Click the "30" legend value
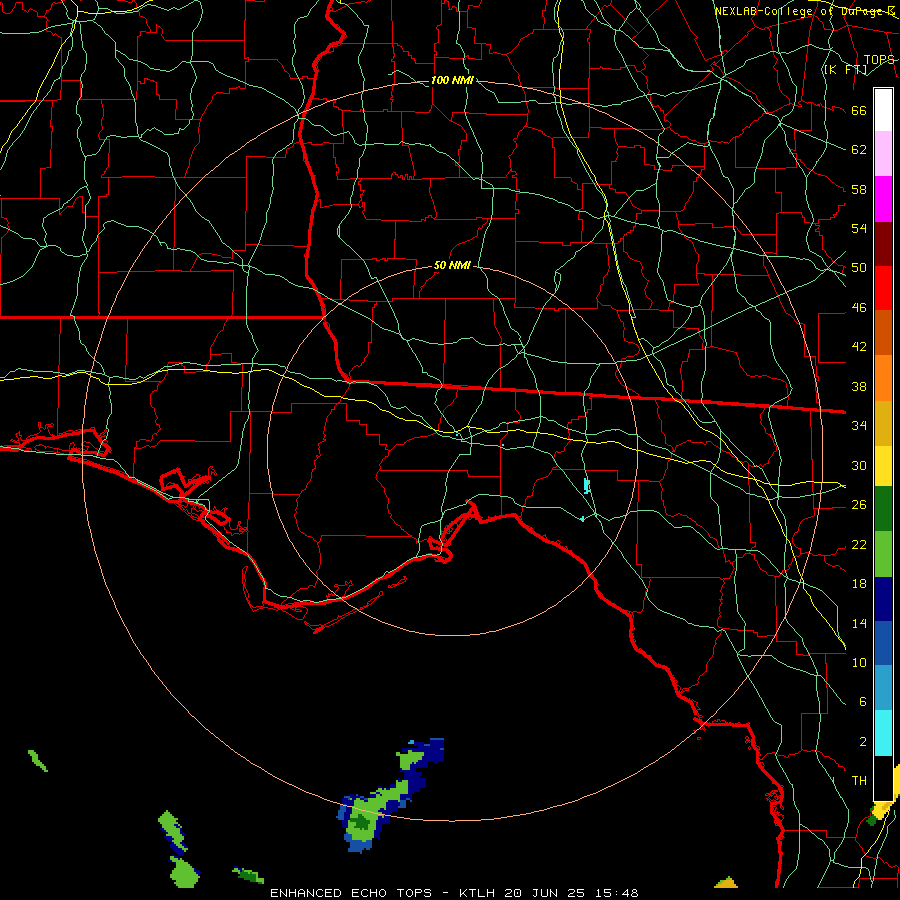 859,465
